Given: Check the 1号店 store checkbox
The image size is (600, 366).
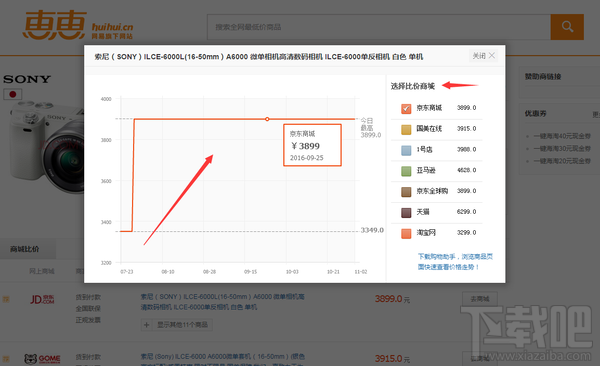Looking at the screenshot, I should pyautogui.click(x=406, y=150).
